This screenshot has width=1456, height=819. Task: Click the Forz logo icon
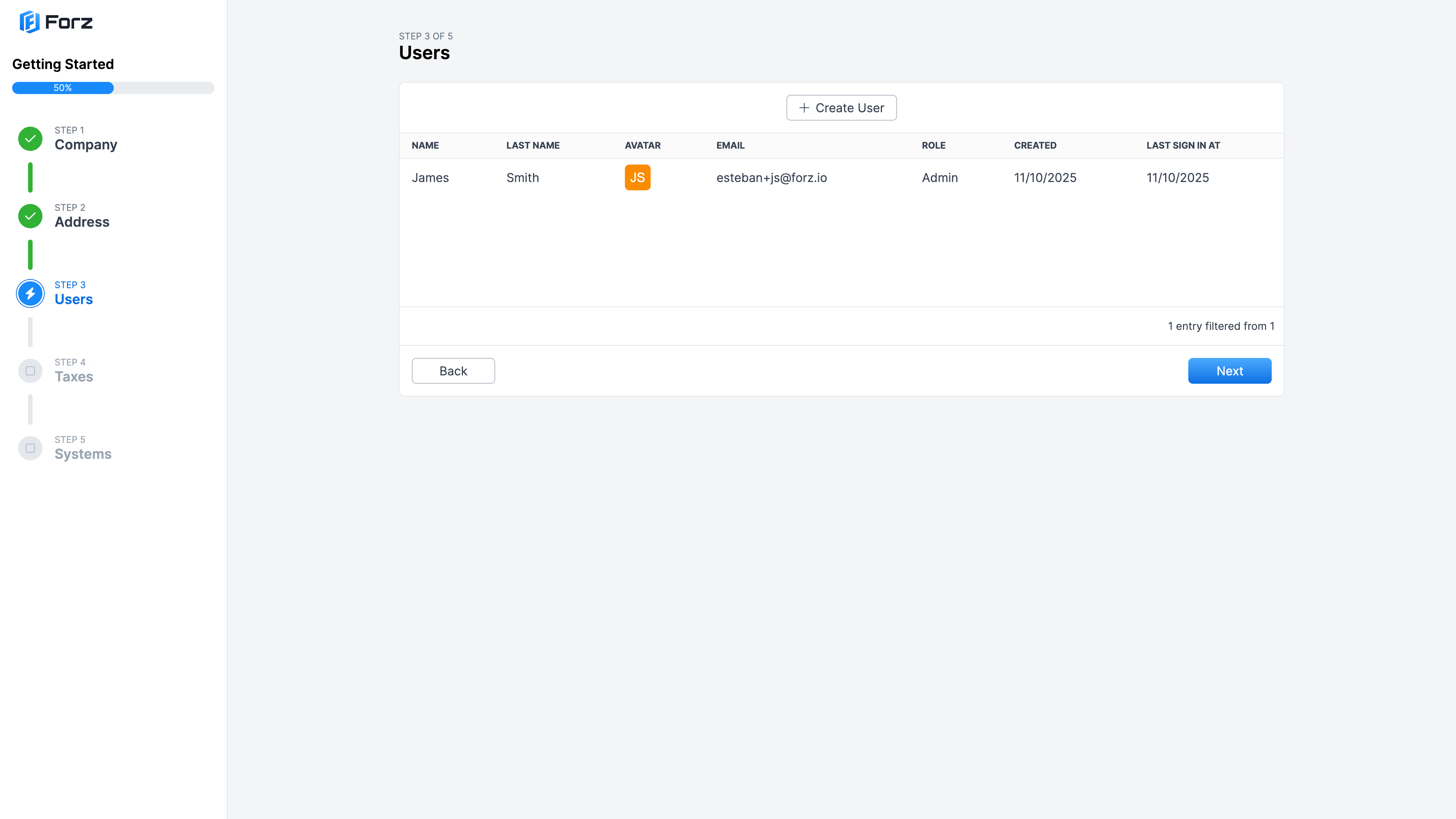[x=30, y=22]
